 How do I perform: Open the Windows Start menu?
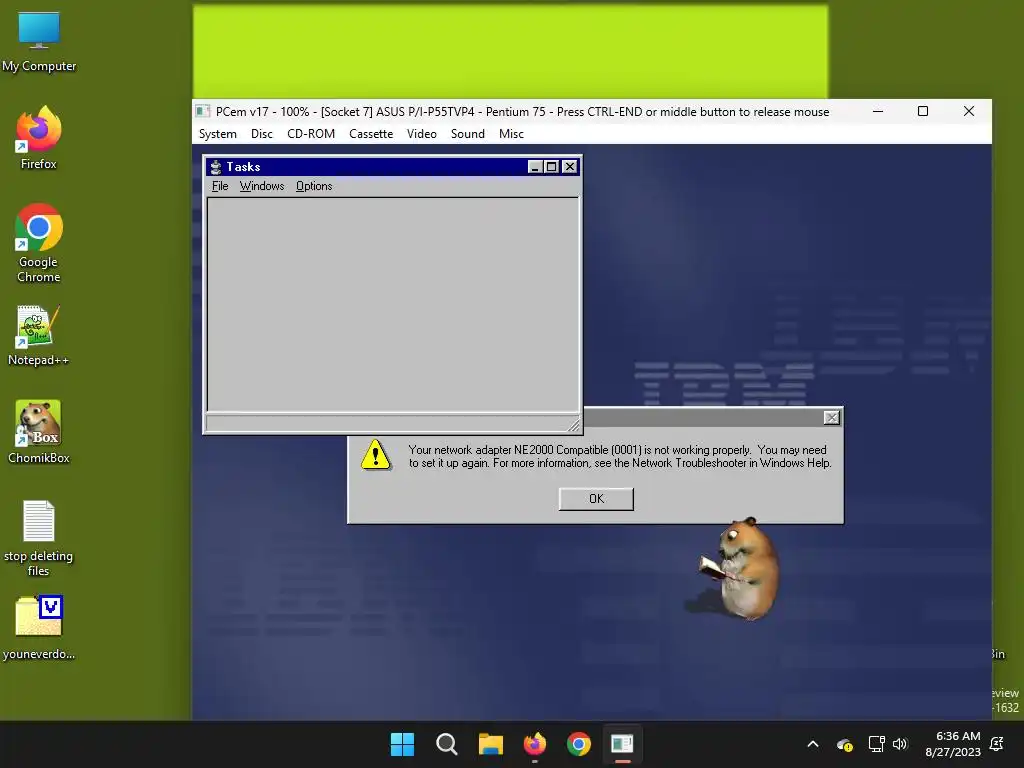[x=402, y=744]
